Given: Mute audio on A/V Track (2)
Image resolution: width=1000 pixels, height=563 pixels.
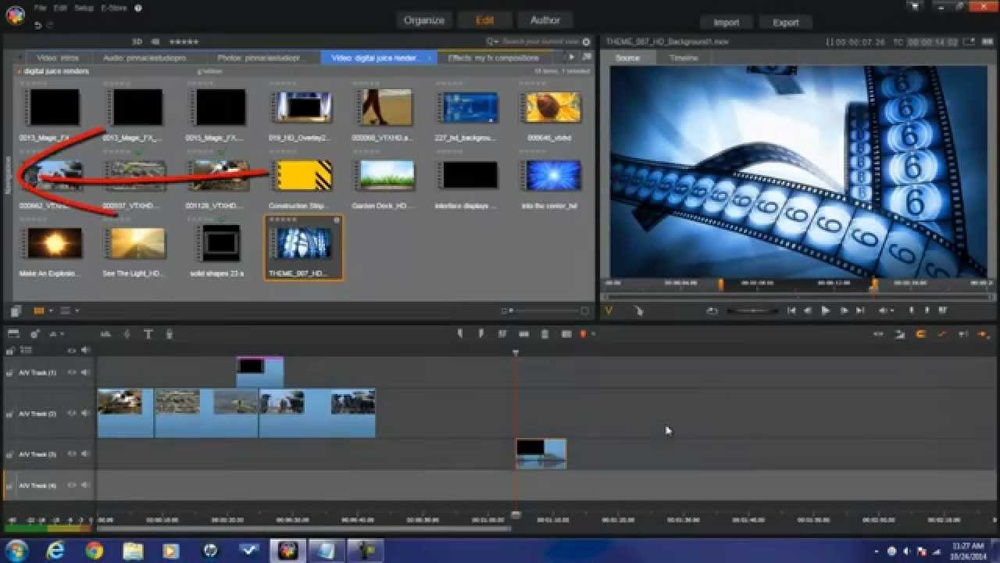Looking at the screenshot, I should [x=85, y=413].
